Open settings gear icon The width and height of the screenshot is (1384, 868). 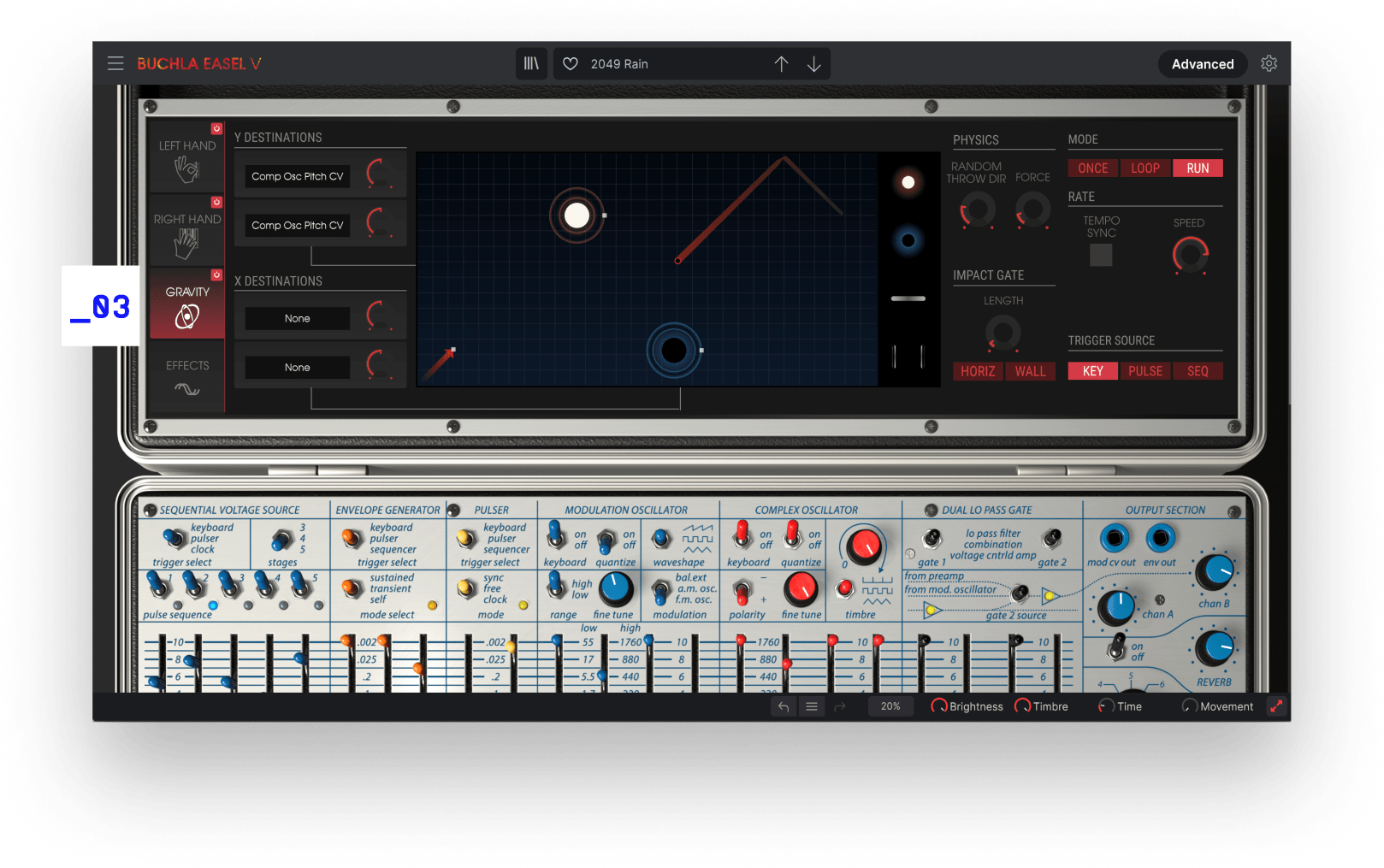[x=1269, y=63]
